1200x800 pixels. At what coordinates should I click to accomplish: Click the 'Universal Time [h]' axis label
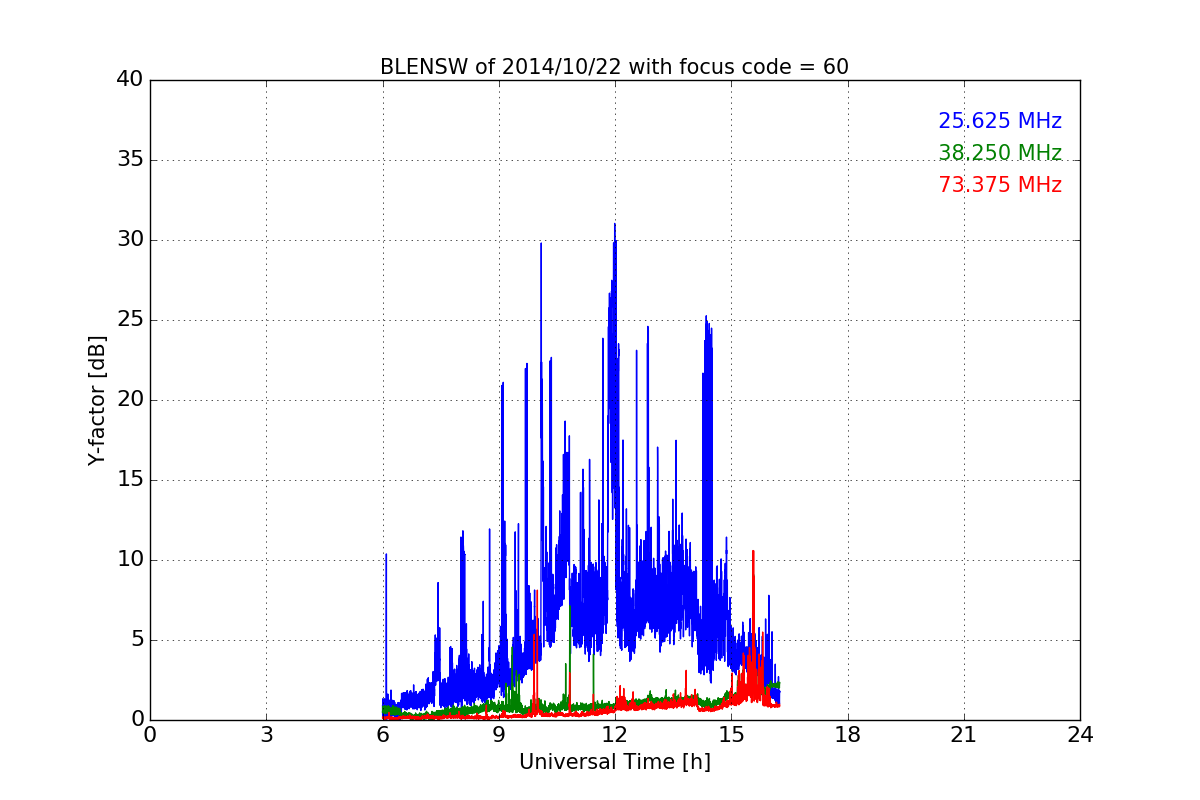pyautogui.click(x=615, y=762)
